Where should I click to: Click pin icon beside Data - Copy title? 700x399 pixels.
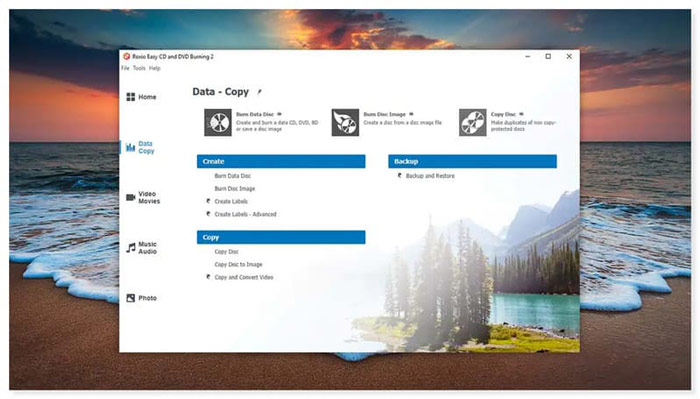(x=259, y=92)
